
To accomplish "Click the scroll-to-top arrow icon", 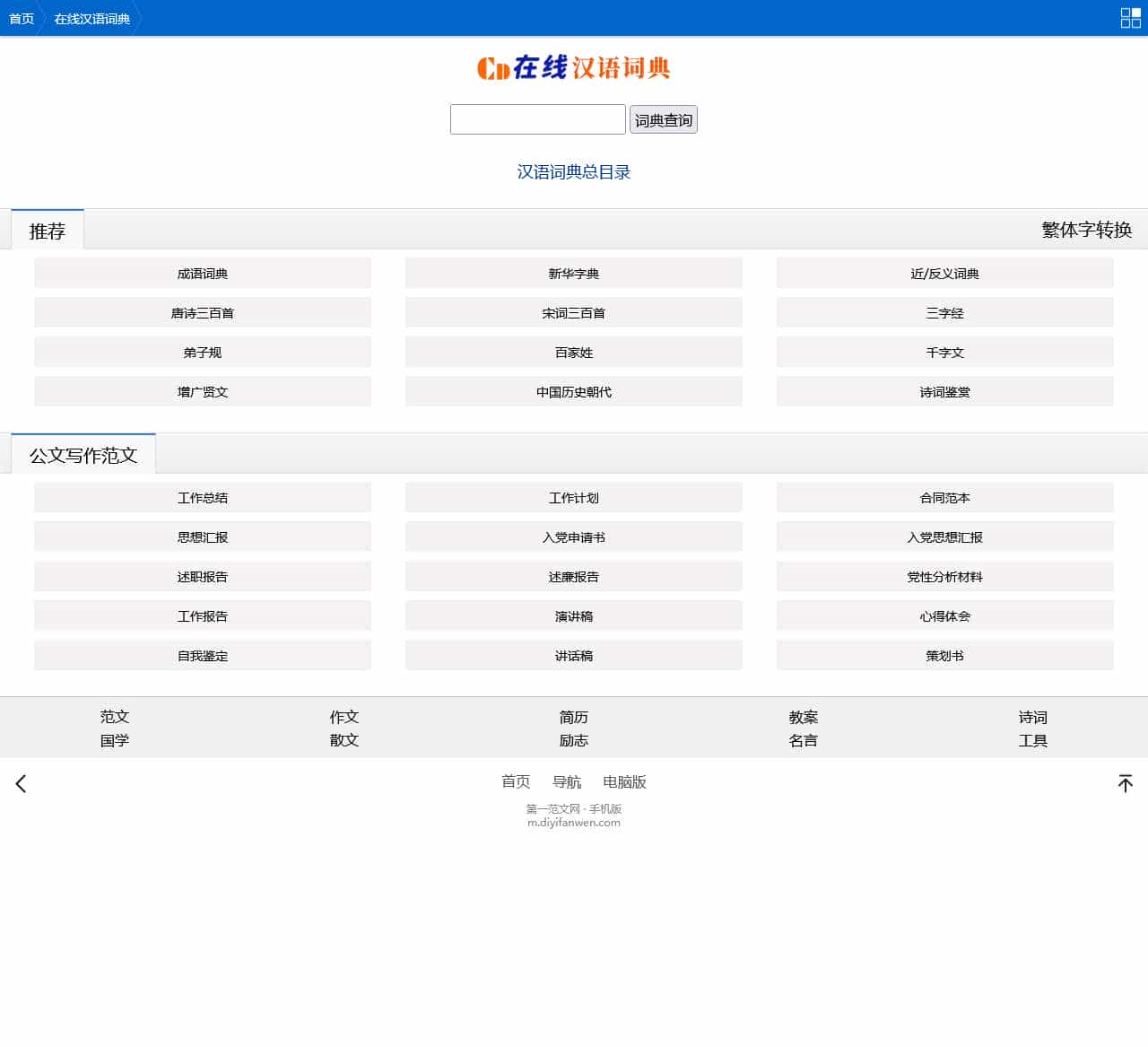I will [1125, 783].
